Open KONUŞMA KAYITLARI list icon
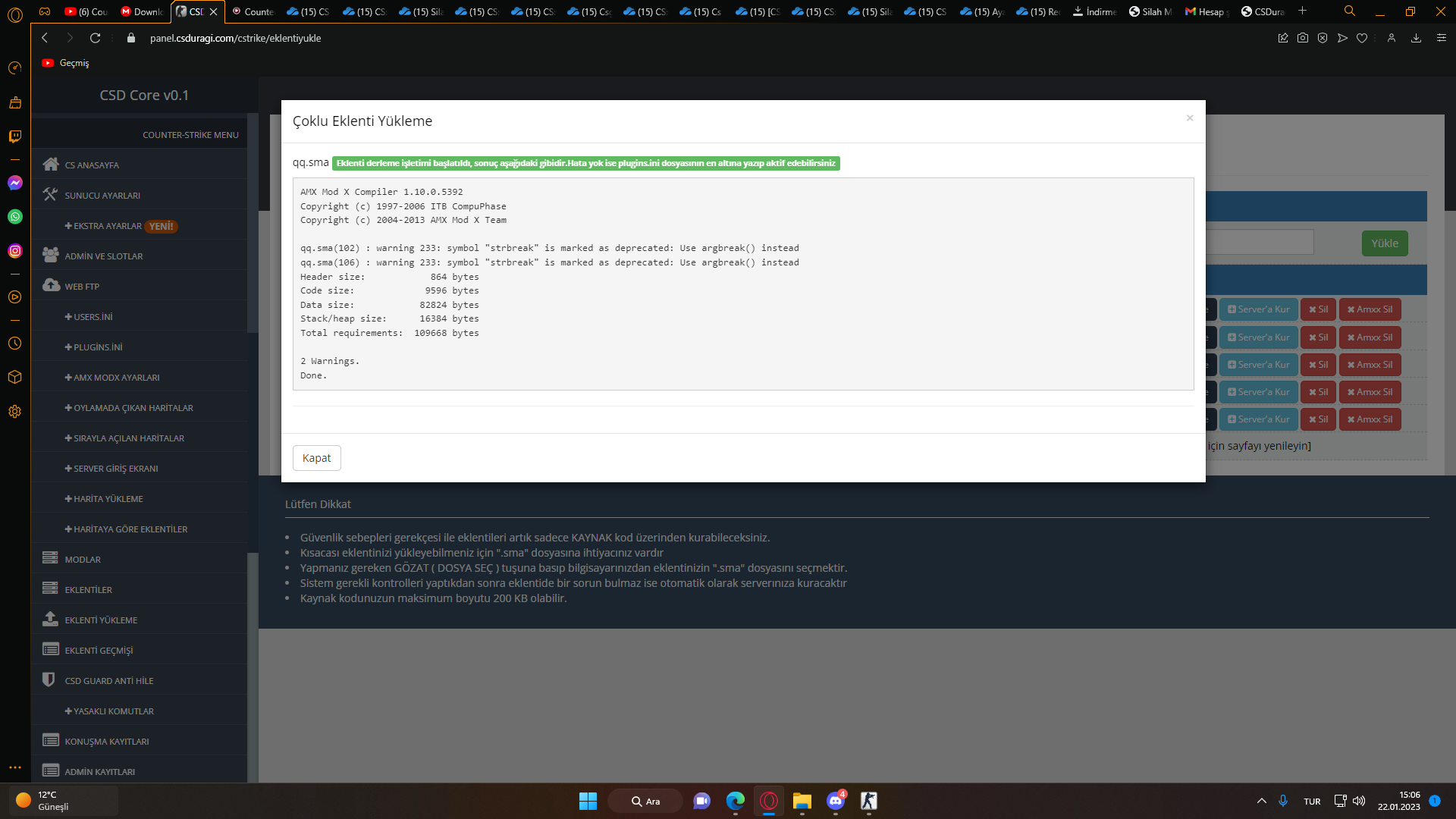The image size is (1456, 819). pyautogui.click(x=51, y=741)
